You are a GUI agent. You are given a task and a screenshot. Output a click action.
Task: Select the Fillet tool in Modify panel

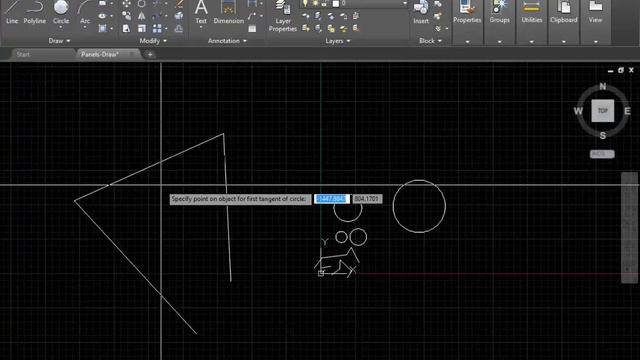(157, 16)
